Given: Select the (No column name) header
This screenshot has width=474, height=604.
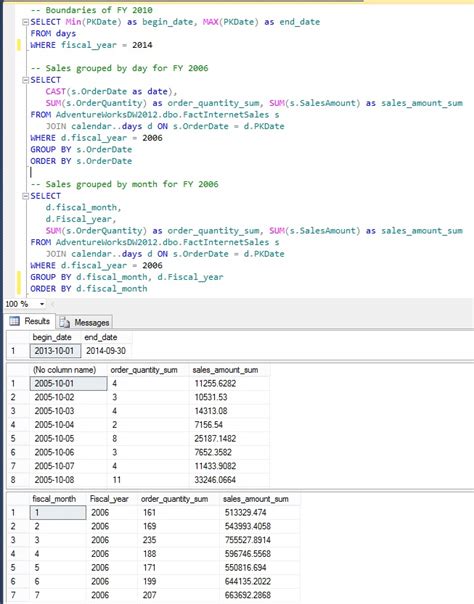Looking at the screenshot, I should pos(64,370).
